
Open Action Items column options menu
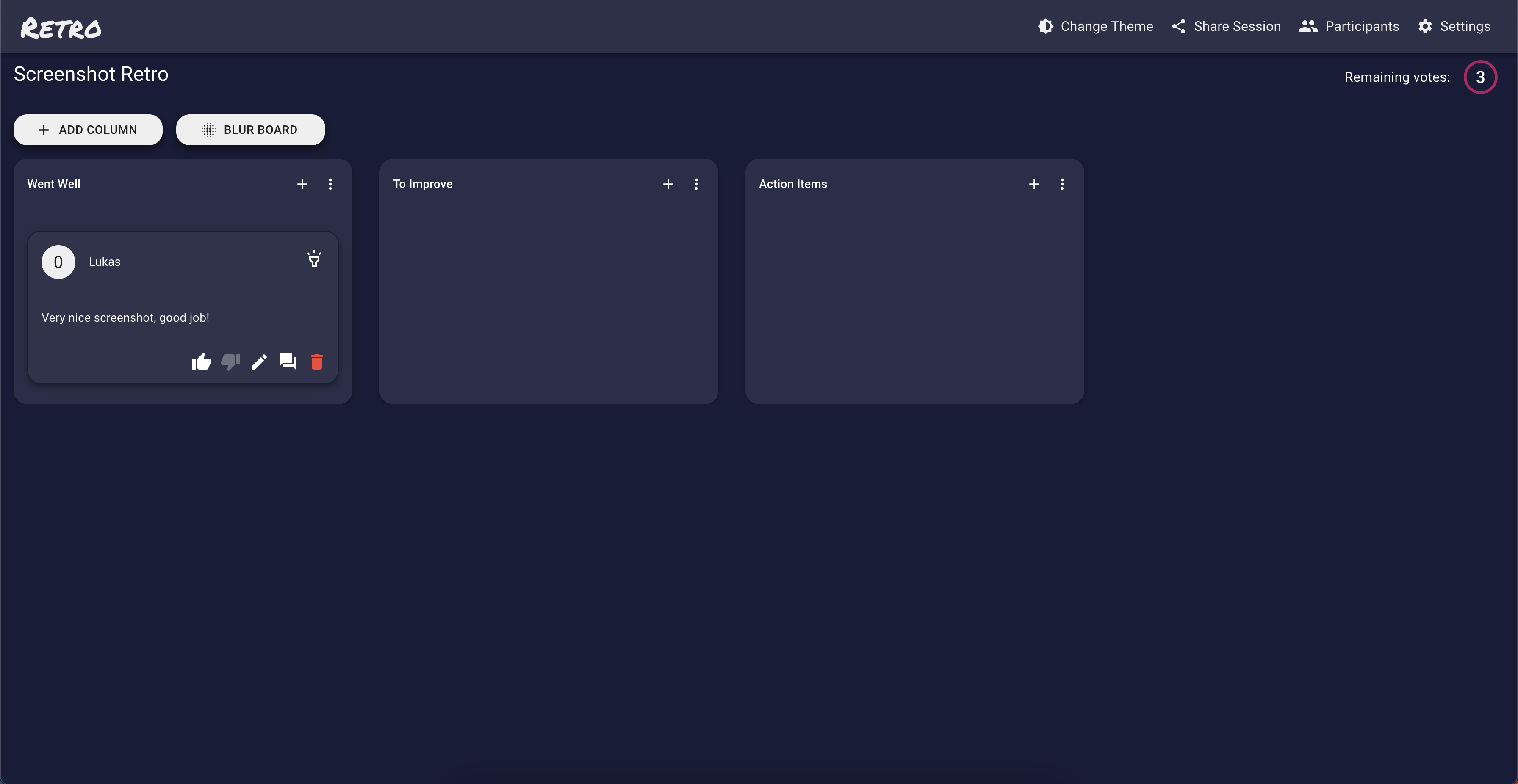[1063, 185]
